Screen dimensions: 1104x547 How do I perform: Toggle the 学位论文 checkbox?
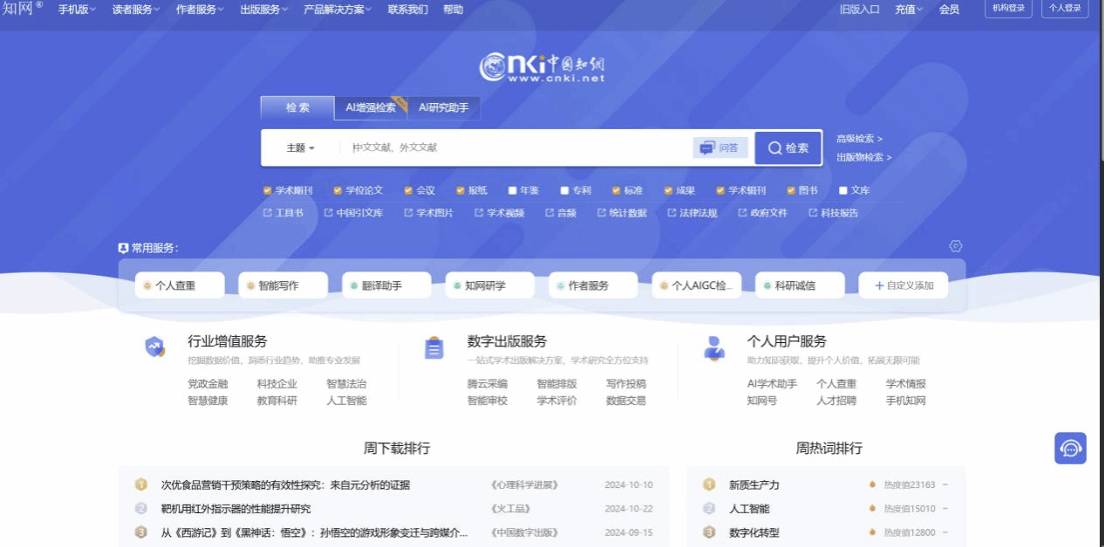[x=337, y=191]
